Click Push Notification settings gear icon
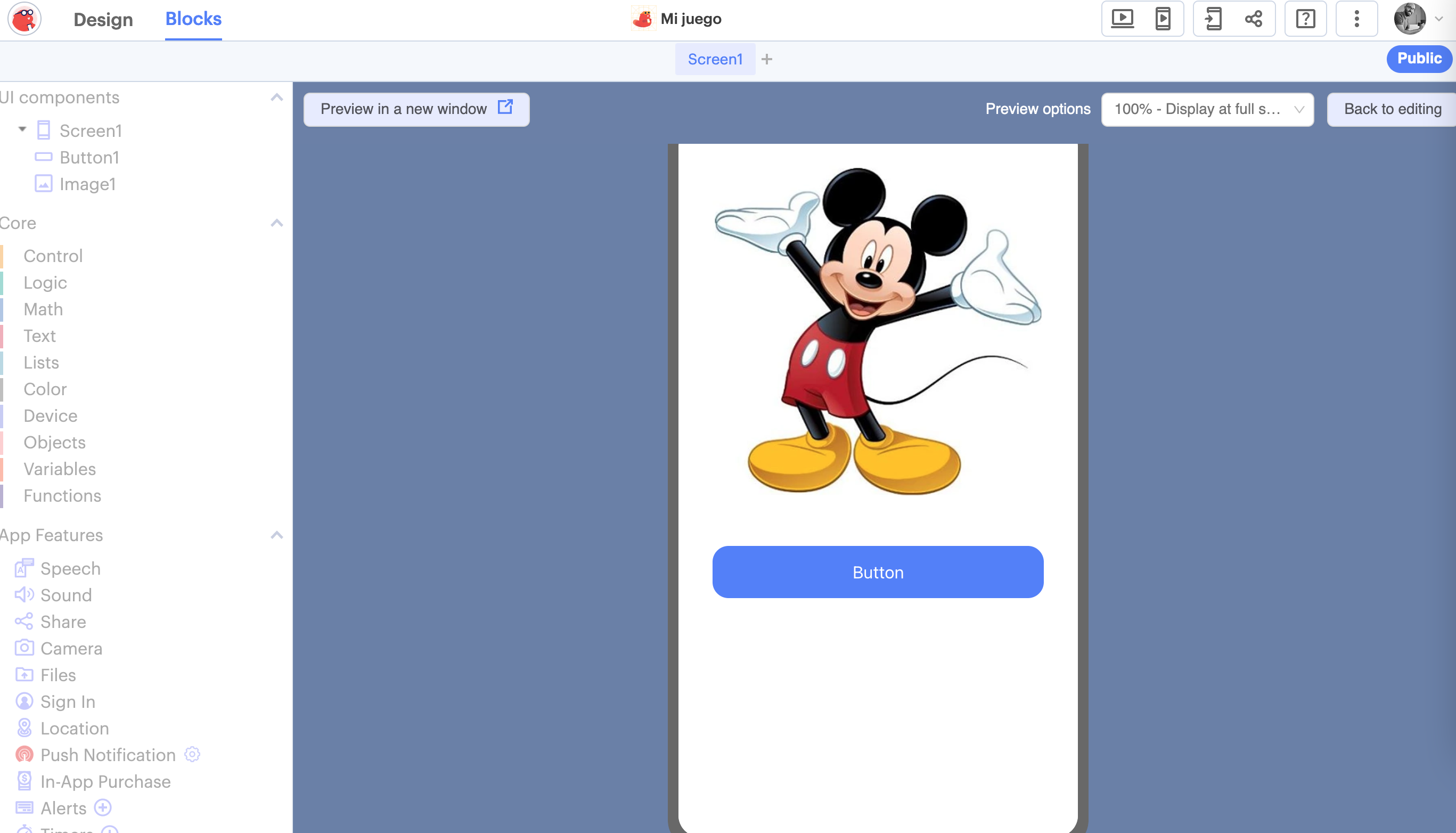This screenshot has height=833, width=1456. (x=192, y=754)
